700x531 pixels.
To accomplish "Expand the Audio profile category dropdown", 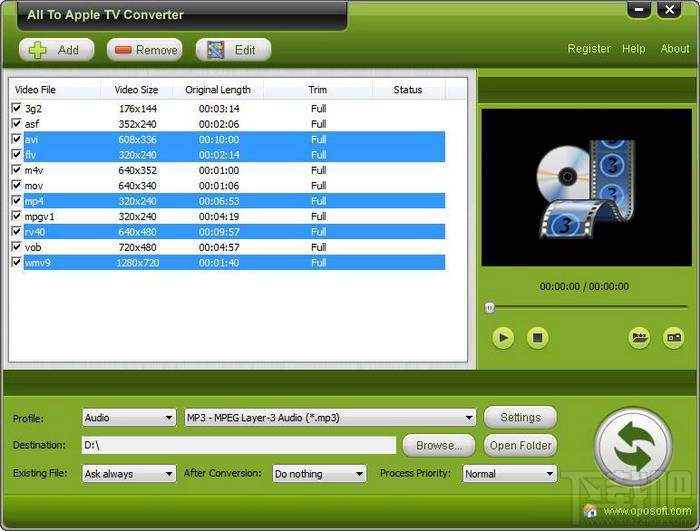I will point(129,418).
